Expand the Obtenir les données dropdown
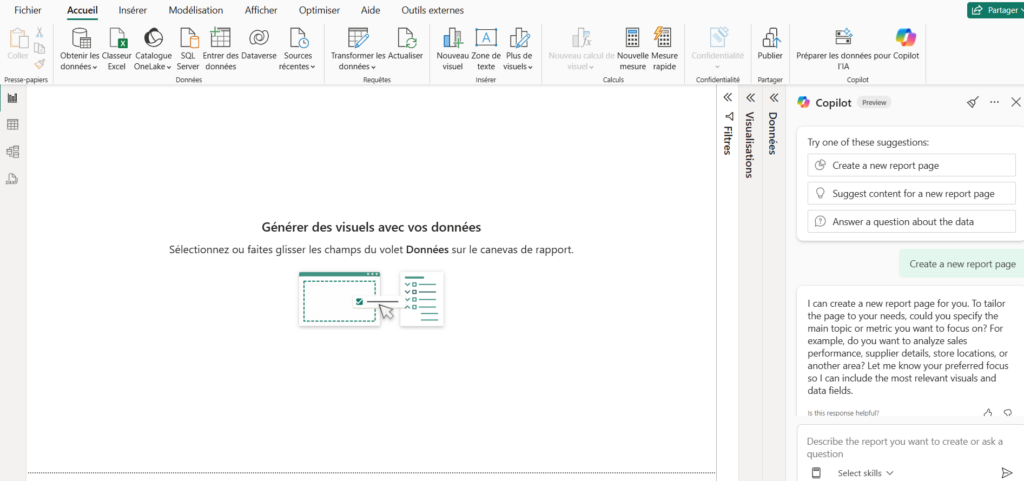 [x=80, y=67]
